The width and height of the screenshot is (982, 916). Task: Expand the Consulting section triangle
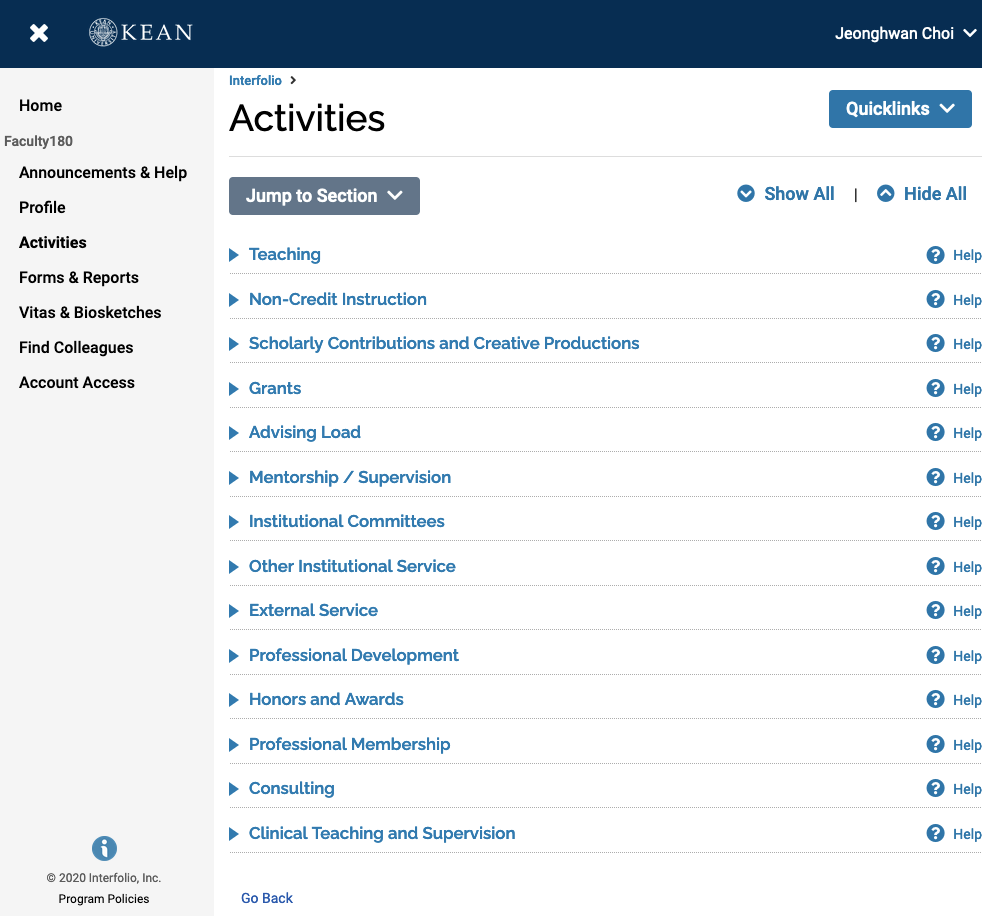point(234,788)
